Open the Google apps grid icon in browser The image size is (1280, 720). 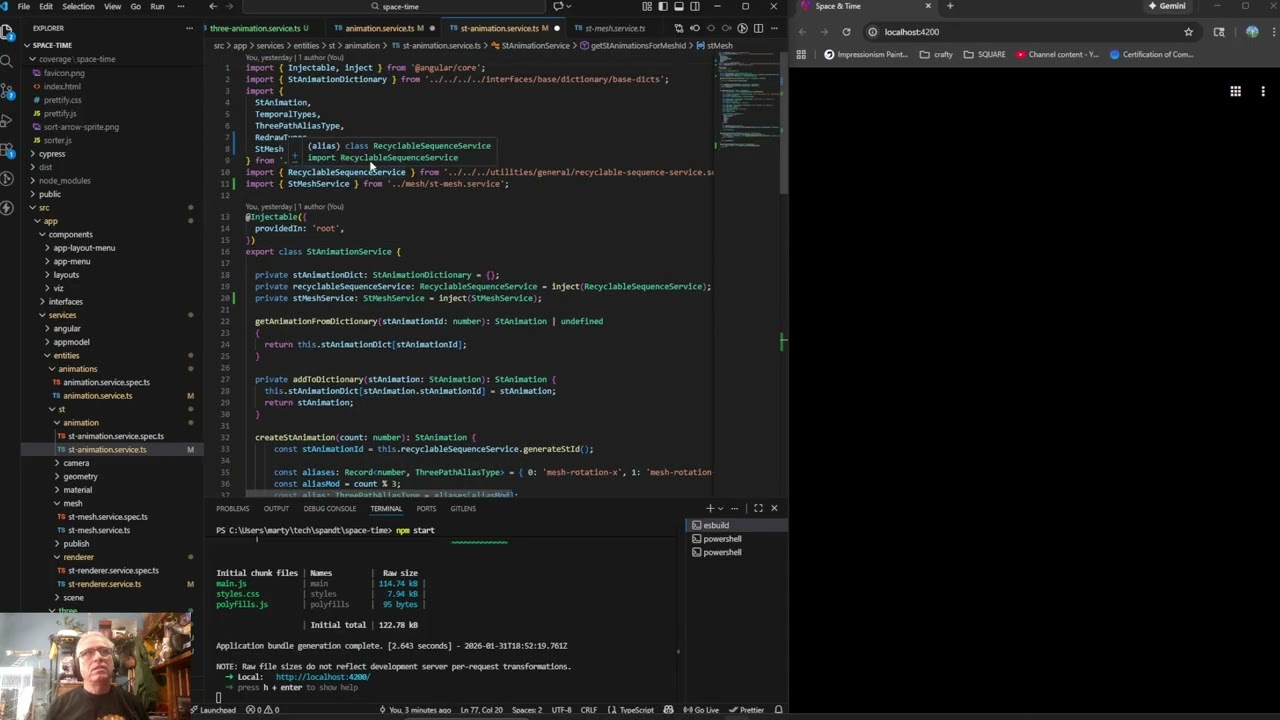[x=1236, y=92]
